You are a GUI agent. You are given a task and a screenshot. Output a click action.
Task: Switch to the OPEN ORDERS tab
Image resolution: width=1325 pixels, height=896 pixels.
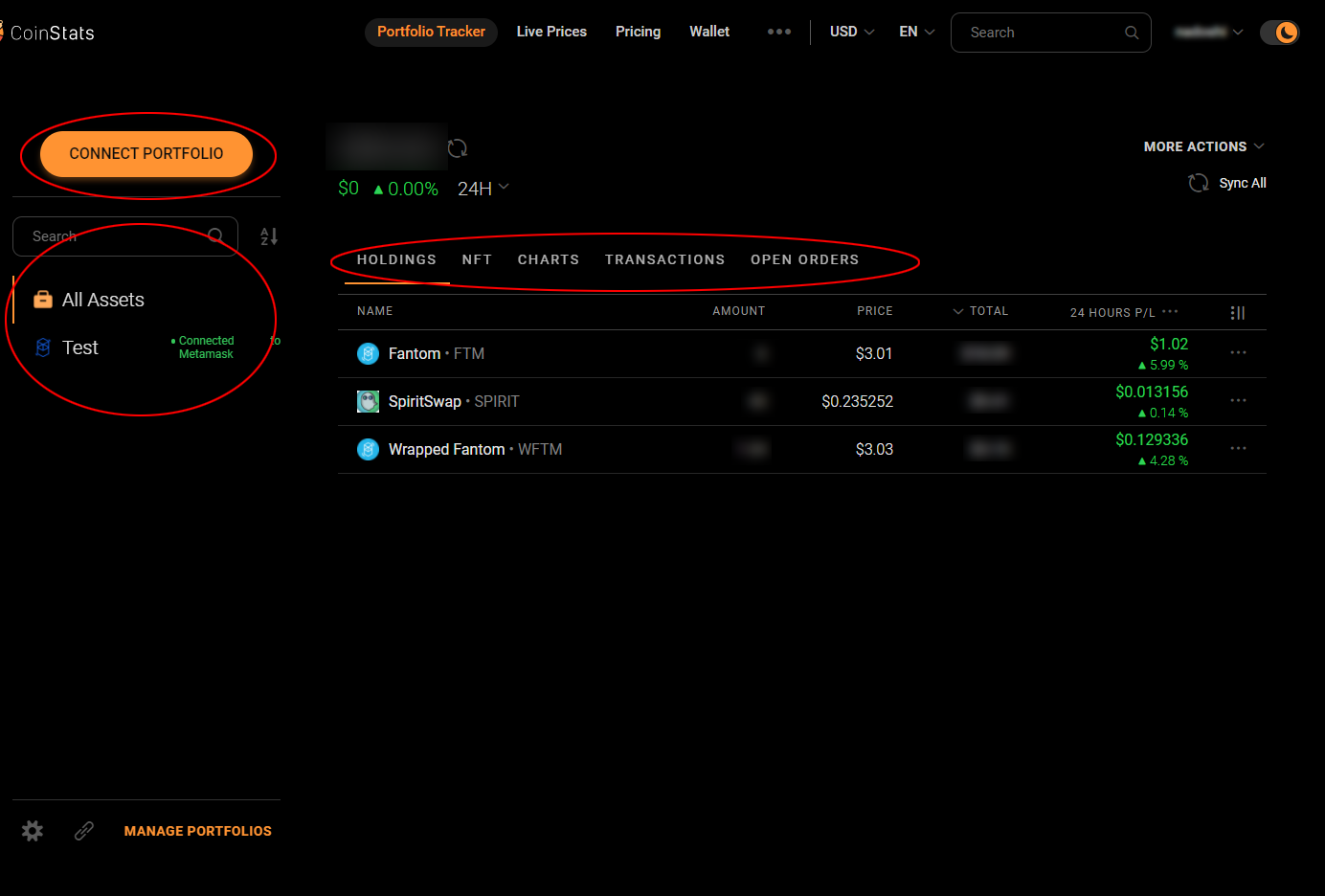pos(805,259)
